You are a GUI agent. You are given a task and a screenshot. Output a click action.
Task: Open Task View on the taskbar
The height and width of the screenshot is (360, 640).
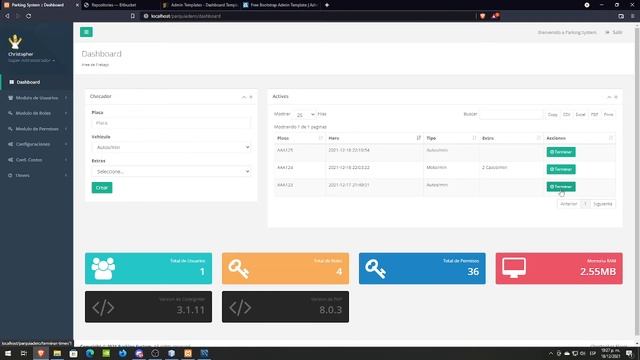[24, 353]
